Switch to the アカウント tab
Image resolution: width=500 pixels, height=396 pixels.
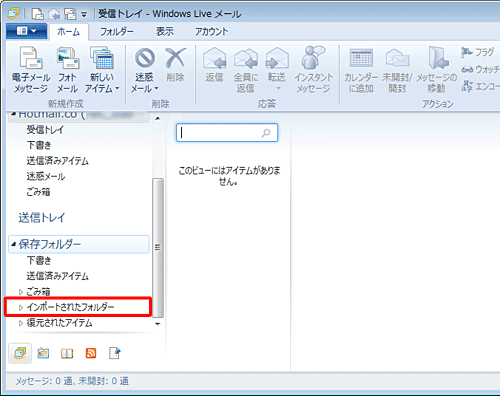[212, 32]
